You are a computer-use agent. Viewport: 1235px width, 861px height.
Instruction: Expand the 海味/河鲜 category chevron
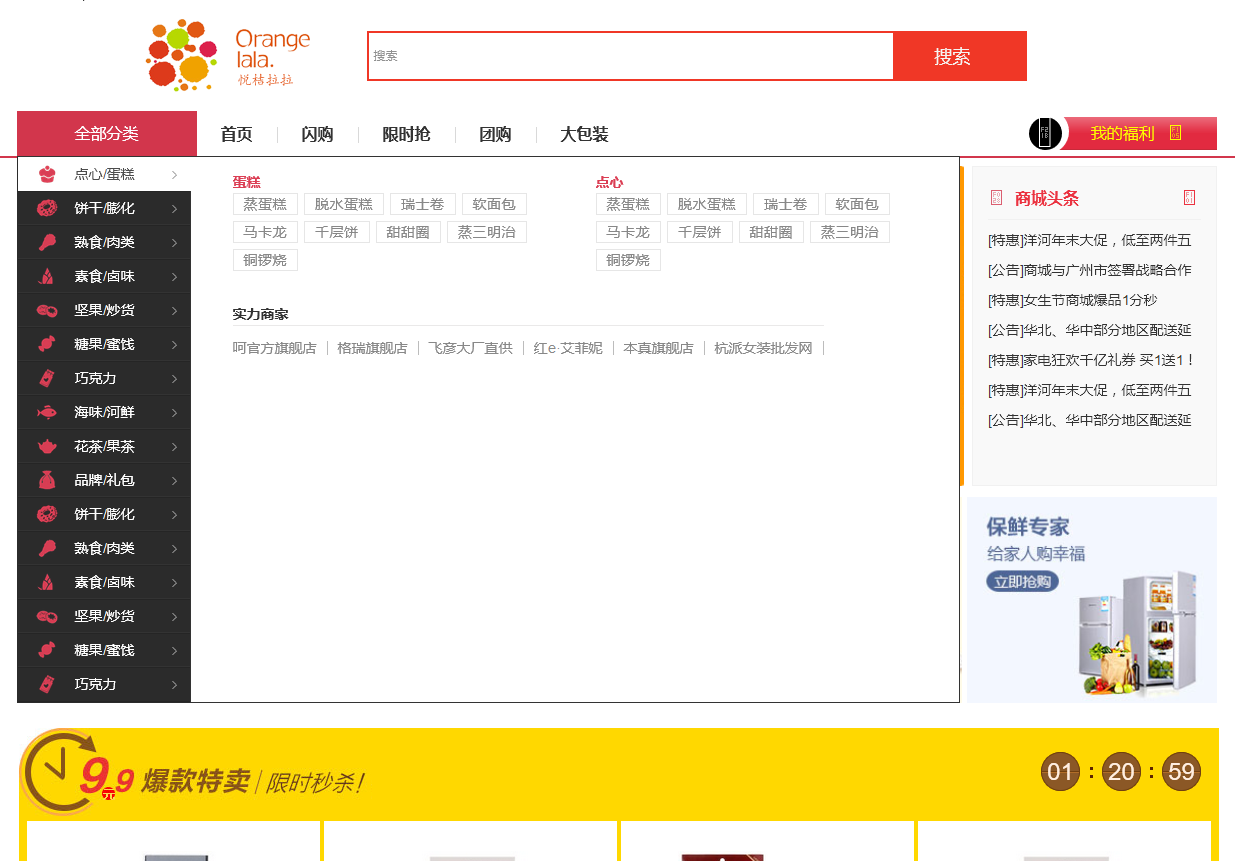174,412
